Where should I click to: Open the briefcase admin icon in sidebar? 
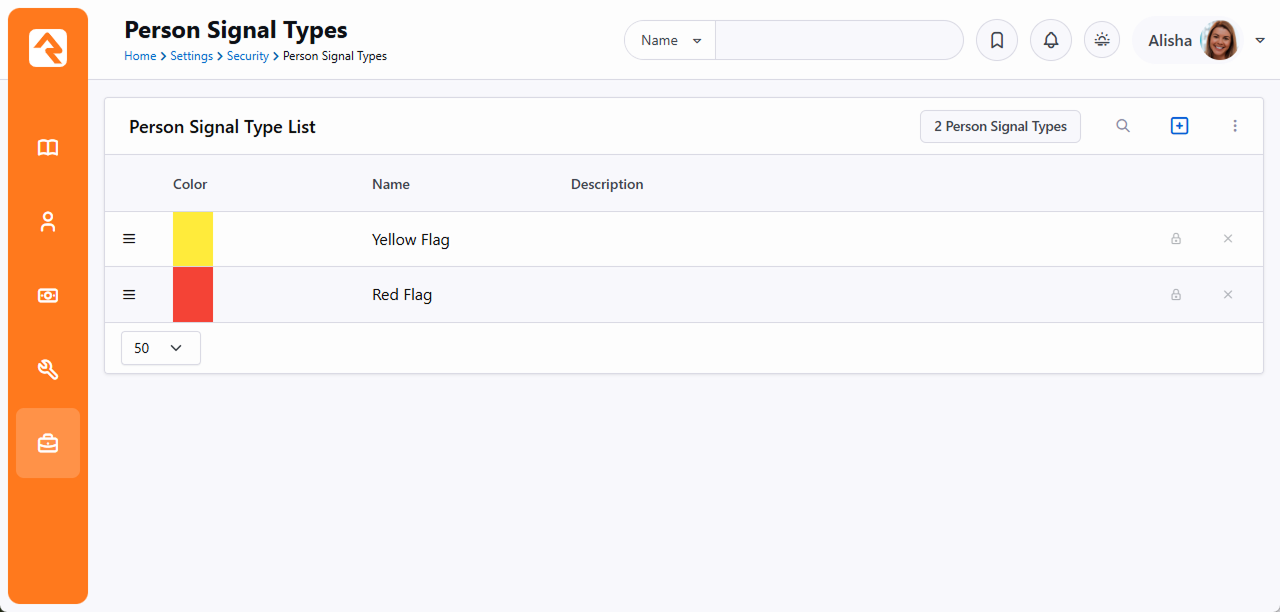tap(48, 443)
